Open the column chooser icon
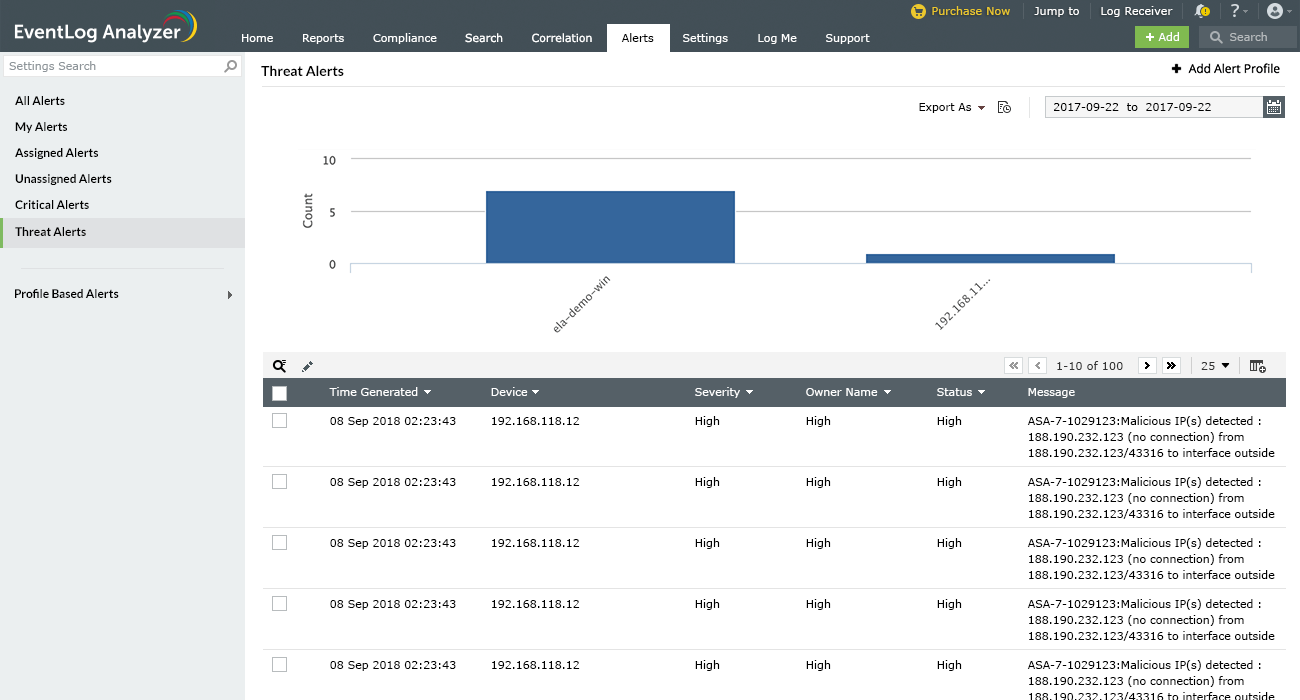Screen dimensions: 1300x700 1258,366
